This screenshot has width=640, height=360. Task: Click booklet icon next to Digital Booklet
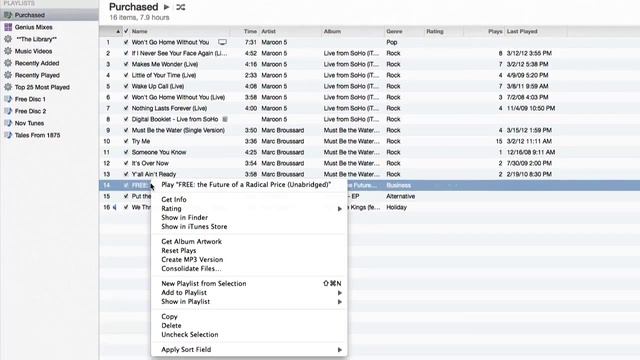pos(224,119)
